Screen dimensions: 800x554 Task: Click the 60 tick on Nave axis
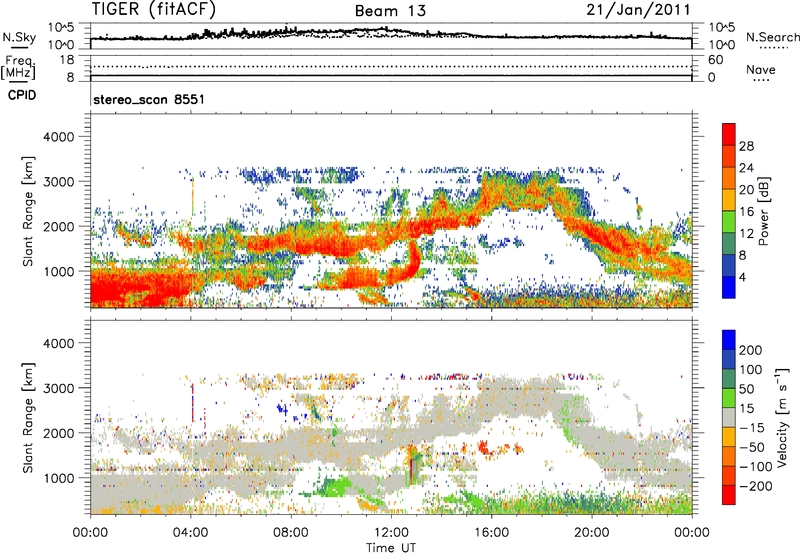point(715,60)
